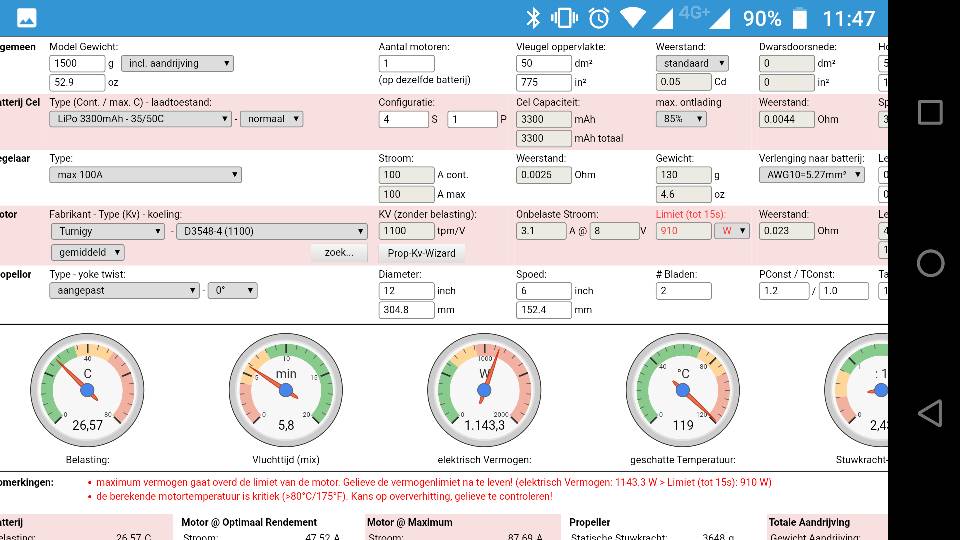Click the Configuratie 1 P field
Image resolution: width=960 pixels, height=540 pixels.
472,119
